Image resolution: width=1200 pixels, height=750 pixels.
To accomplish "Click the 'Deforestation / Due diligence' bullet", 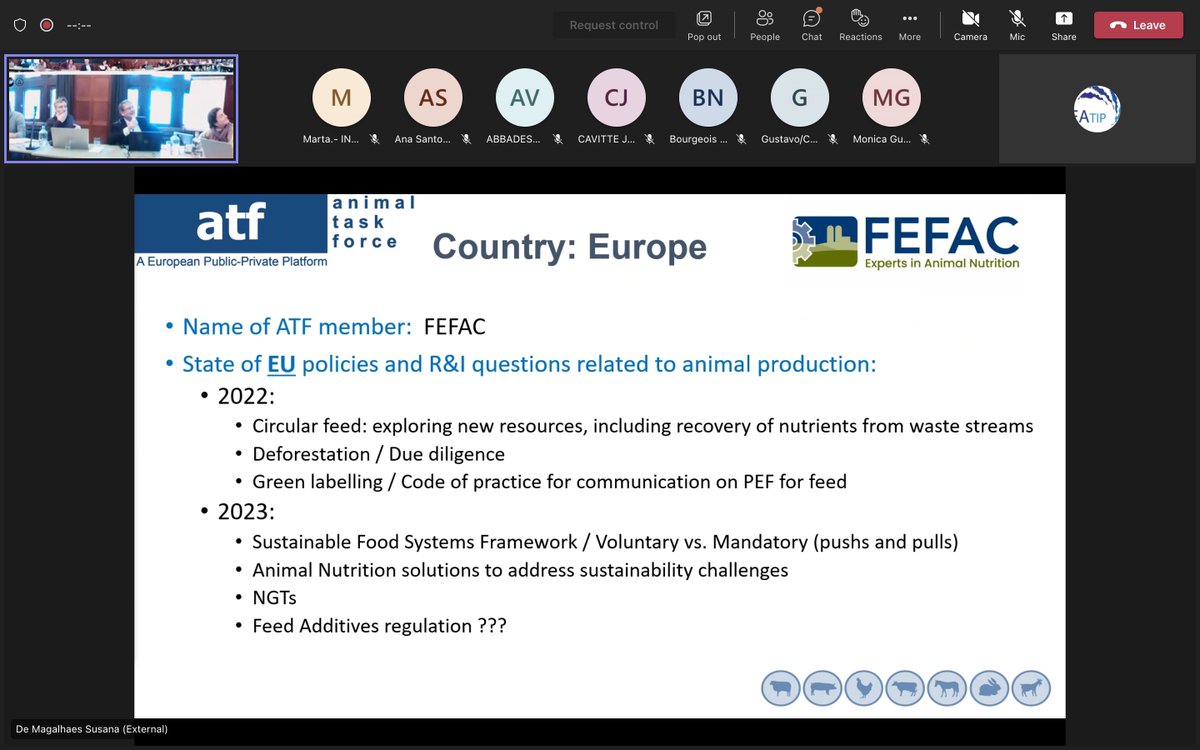I will [378, 454].
